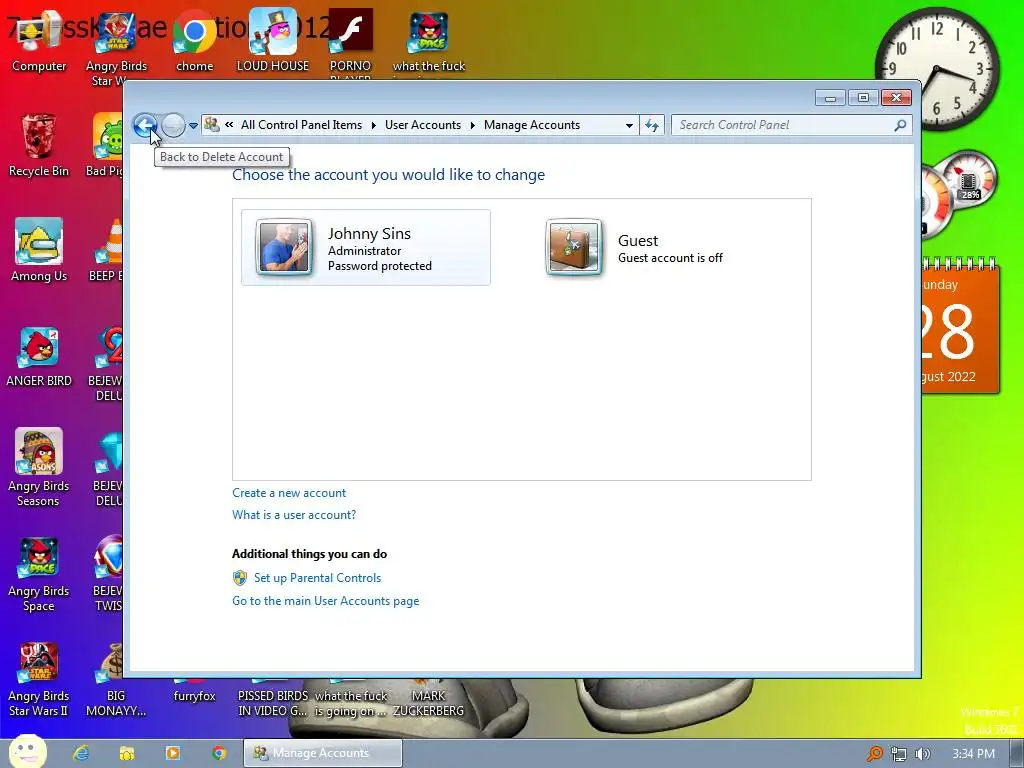
Task: Select the chome desktop shortcut
Action: [195, 42]
